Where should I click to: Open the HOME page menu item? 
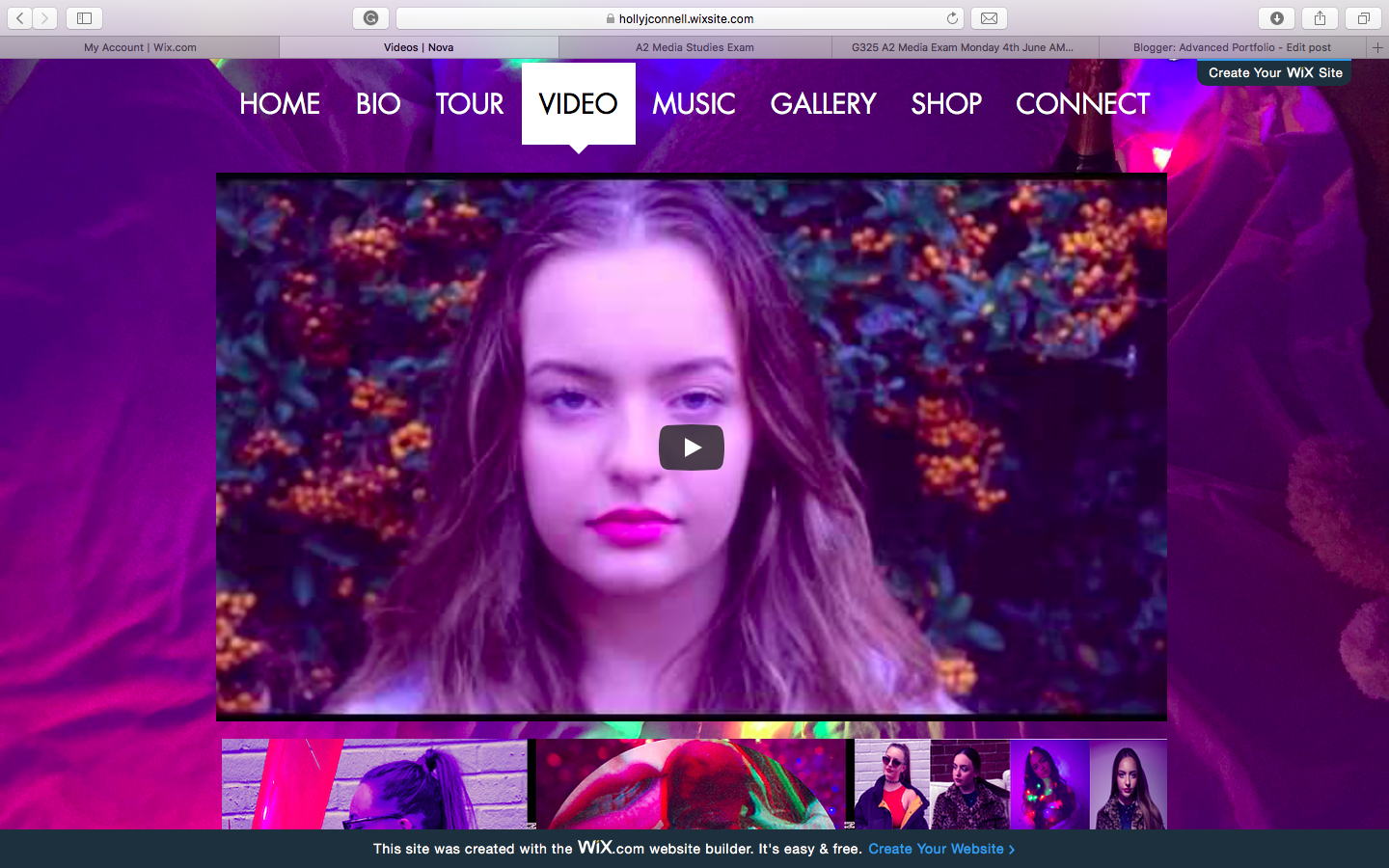280,103
